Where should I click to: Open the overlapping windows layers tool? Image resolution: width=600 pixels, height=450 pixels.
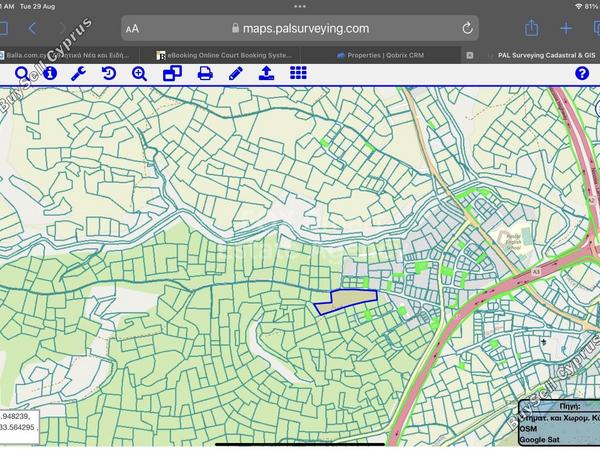click(173, 73)
